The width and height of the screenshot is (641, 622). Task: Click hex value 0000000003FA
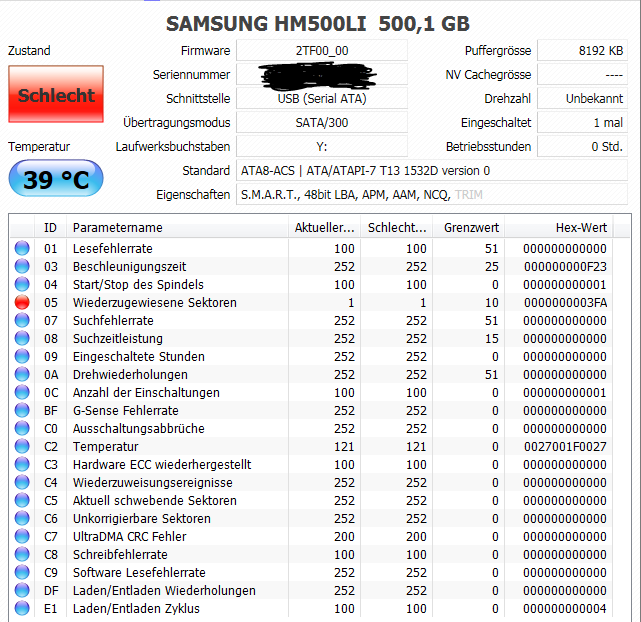pos(565,302)
